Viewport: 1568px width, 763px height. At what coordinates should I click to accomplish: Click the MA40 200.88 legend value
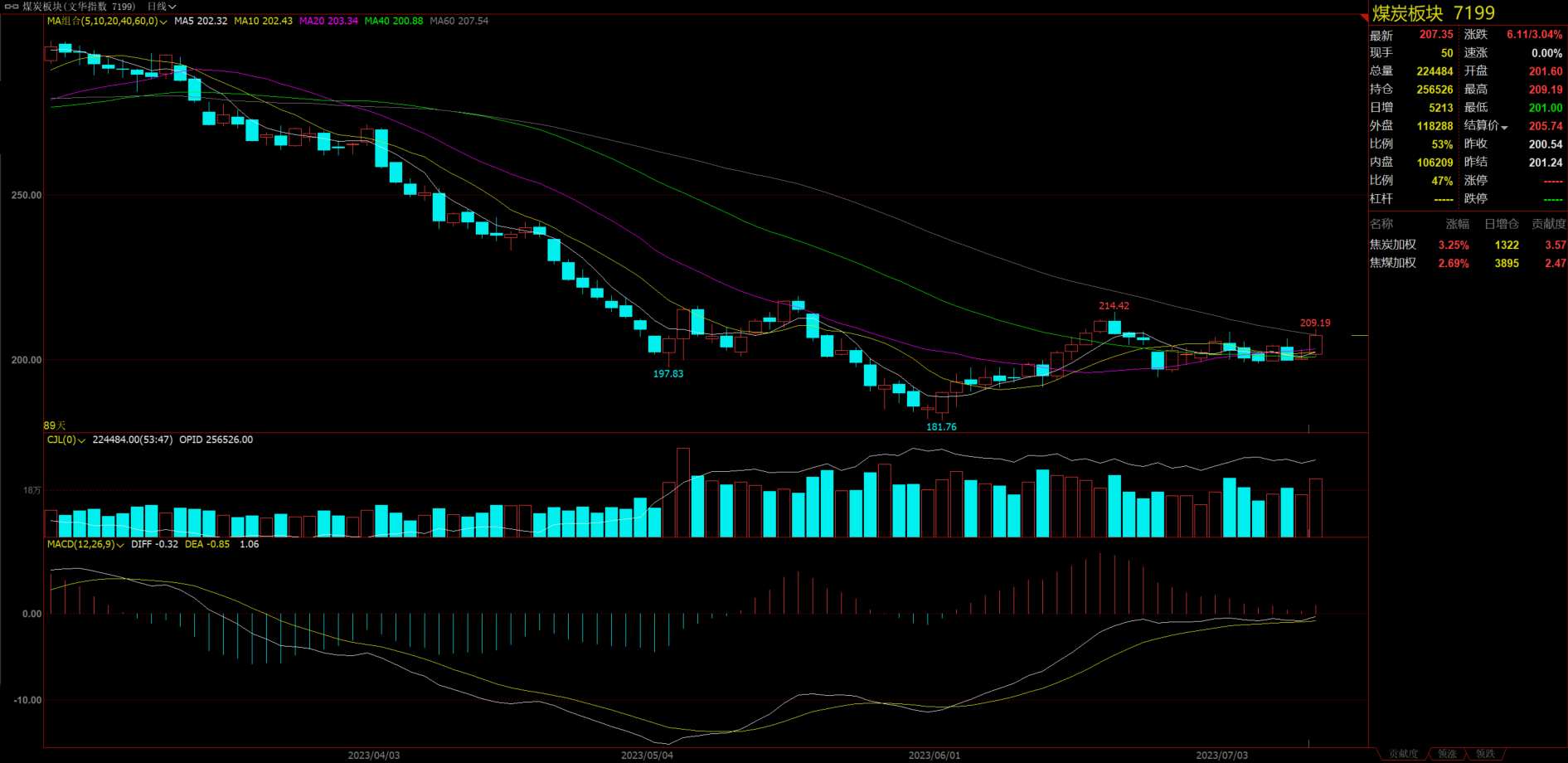(x=394, y=22)
